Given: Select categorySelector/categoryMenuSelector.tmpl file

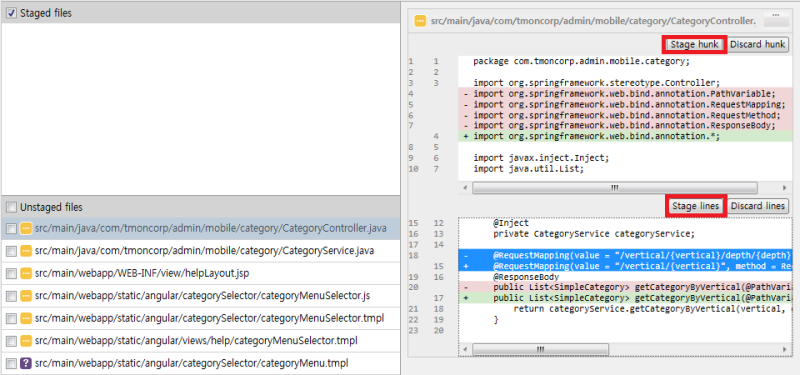Looking at the screenshot, I should (201, 318).
